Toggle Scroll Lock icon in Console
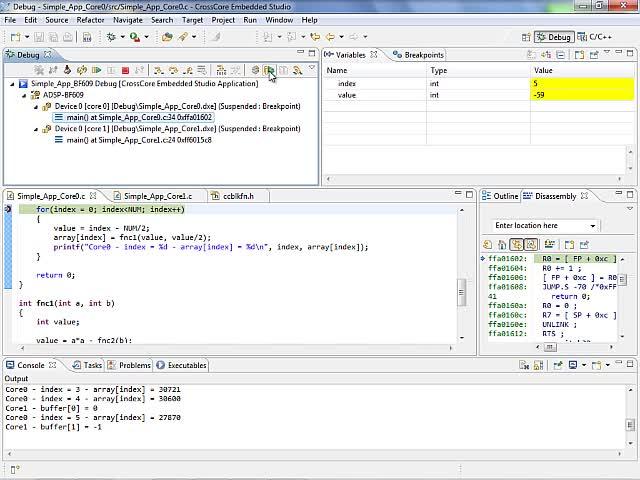 [x=538, y=365]
